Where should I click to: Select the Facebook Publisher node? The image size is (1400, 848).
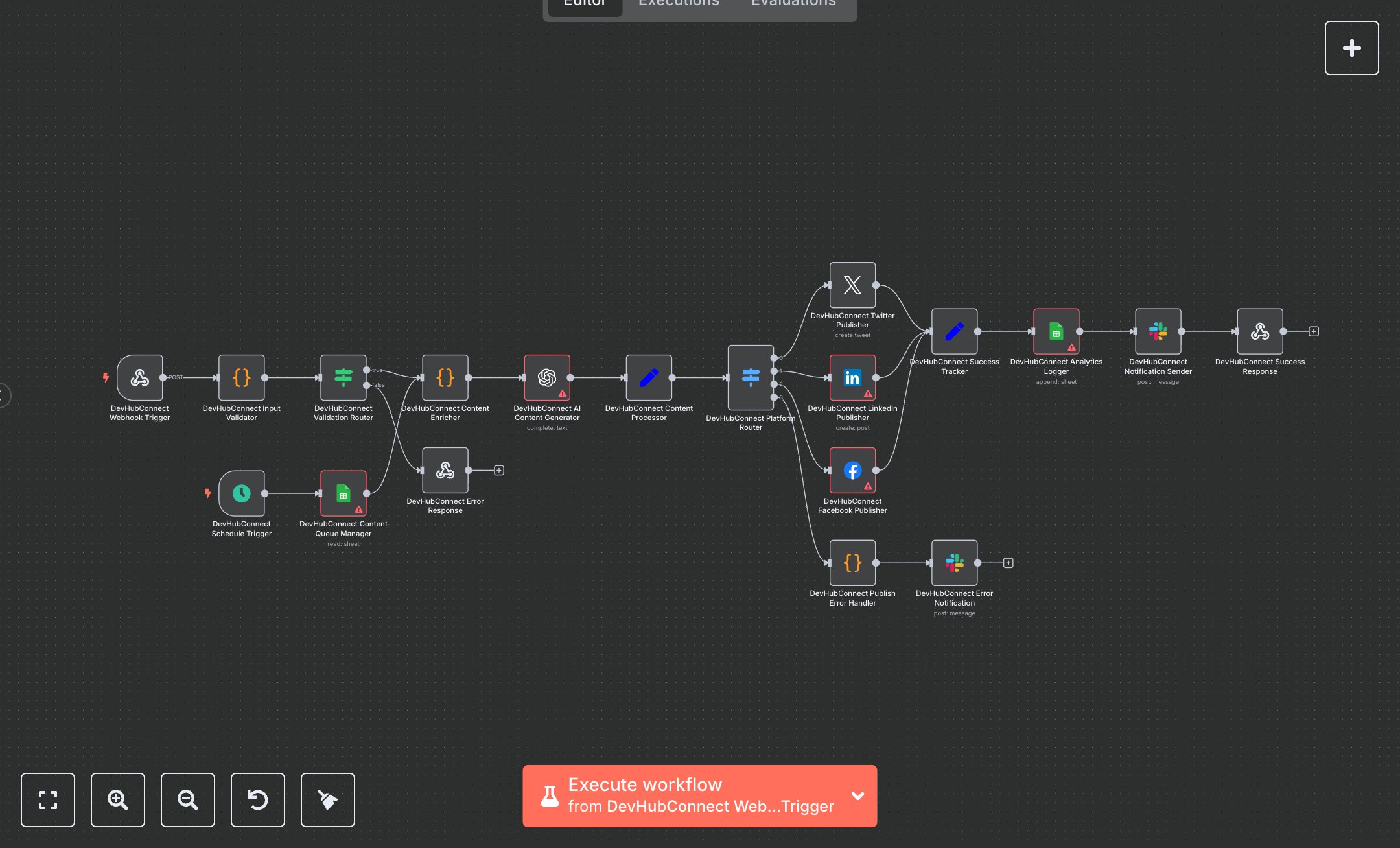tap(852, 470)
